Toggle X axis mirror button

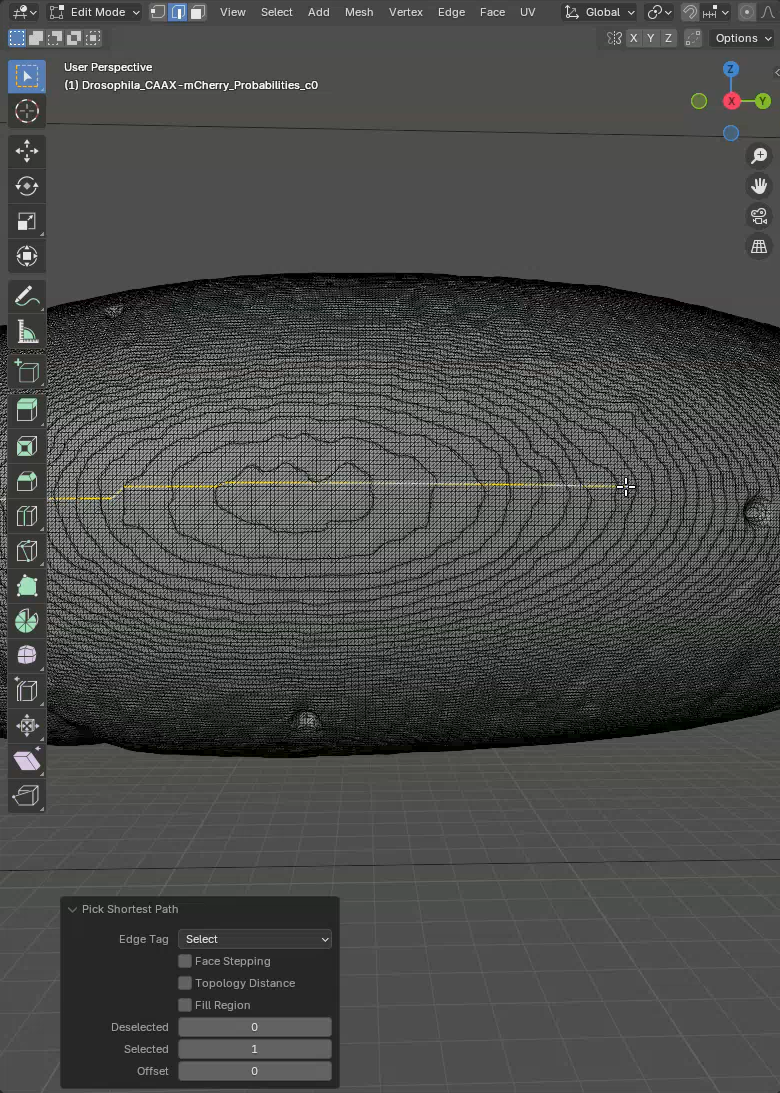[634, 38]
